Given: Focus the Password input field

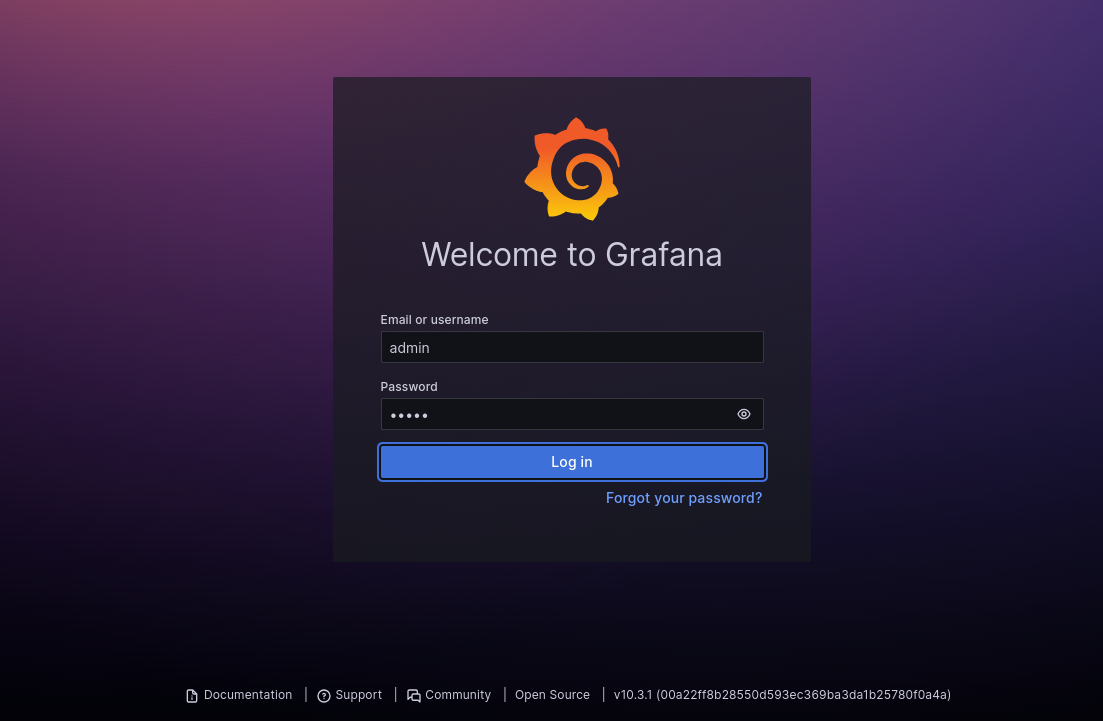Looking at the screenshot, I should [555, 414].
